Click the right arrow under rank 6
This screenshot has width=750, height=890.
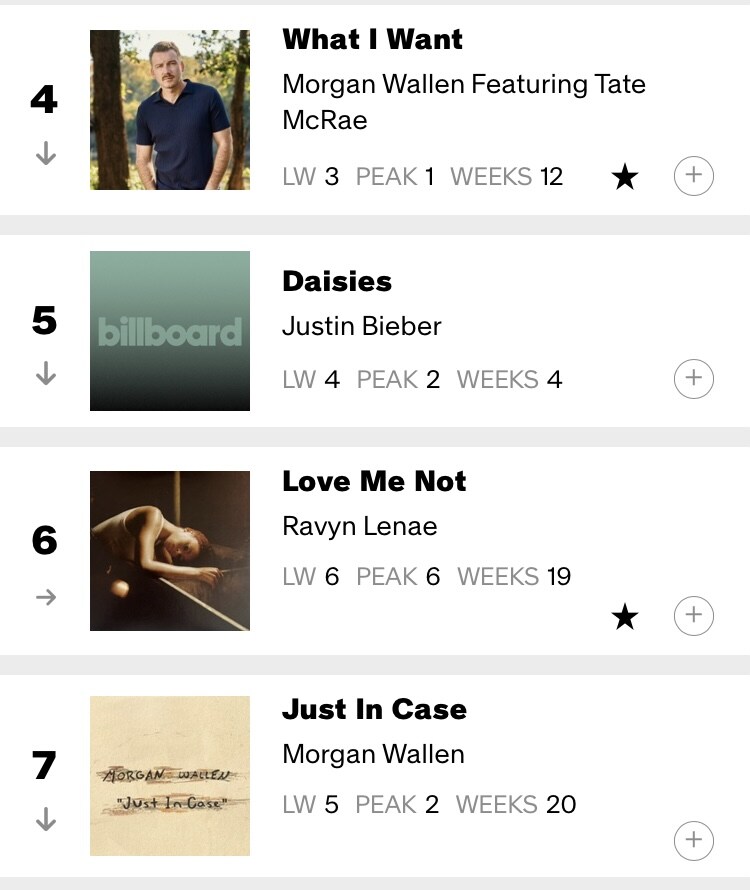[x=45, y=597]
